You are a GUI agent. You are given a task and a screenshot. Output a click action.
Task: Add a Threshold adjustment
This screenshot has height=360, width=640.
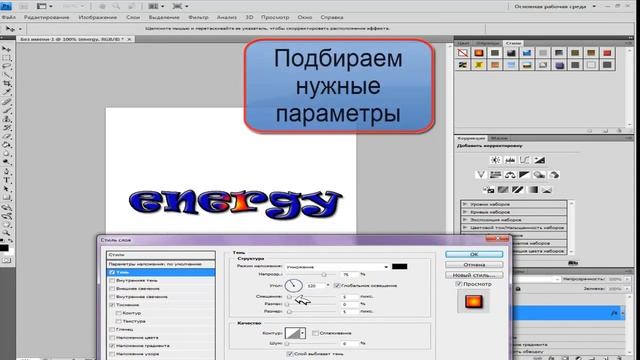pos(518,189)
